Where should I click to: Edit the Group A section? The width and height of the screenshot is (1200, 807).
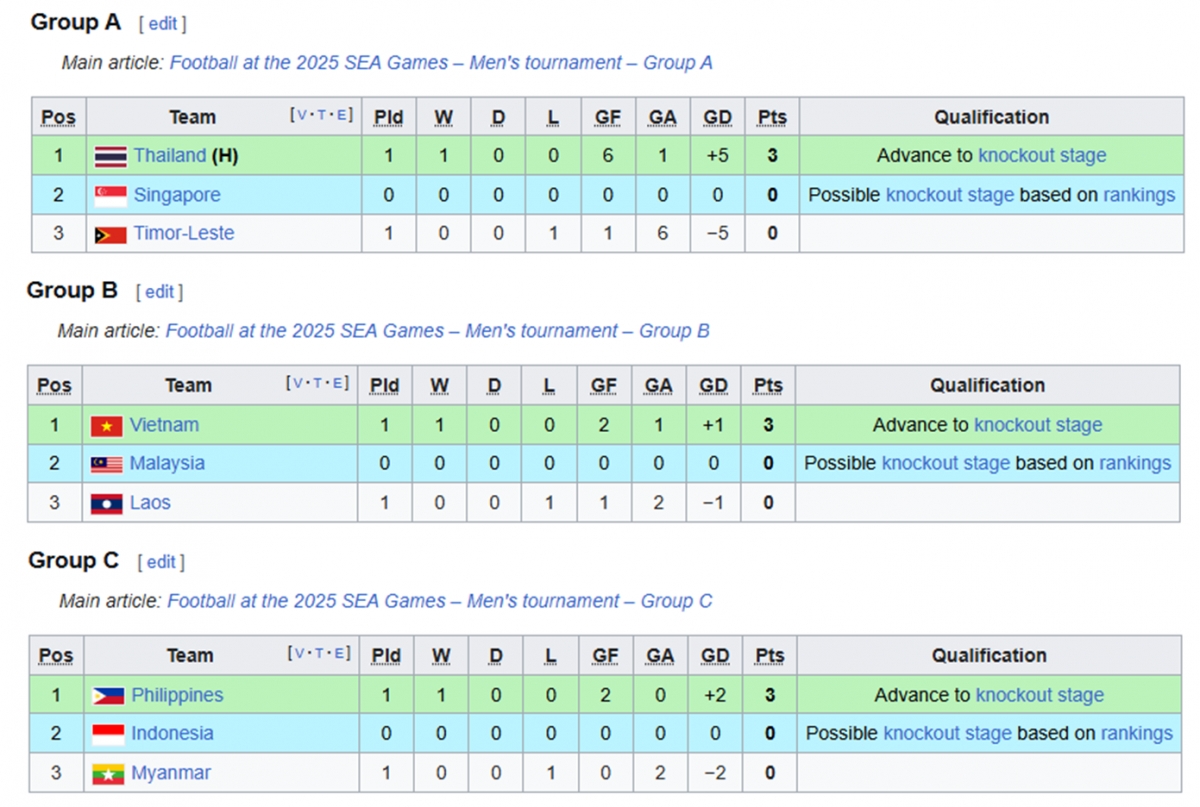162,24
